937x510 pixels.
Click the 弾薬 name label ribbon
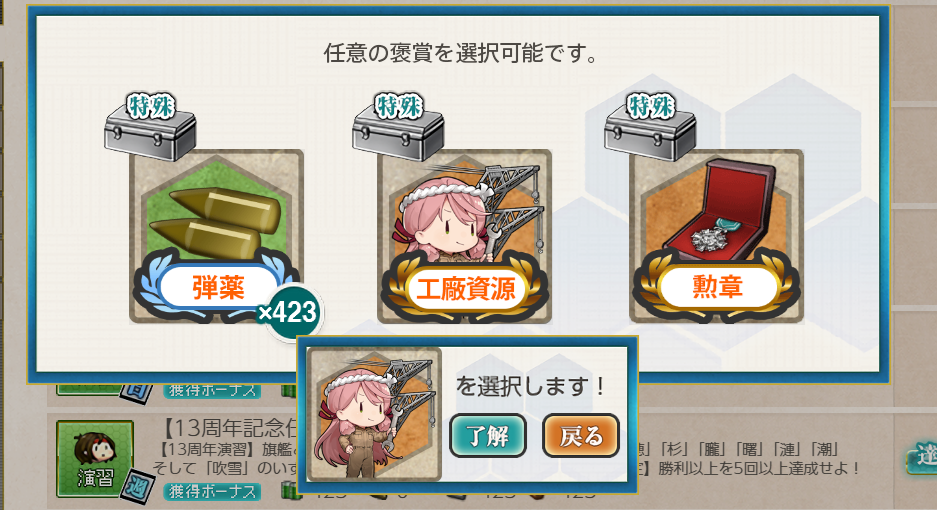coord(218,288)
